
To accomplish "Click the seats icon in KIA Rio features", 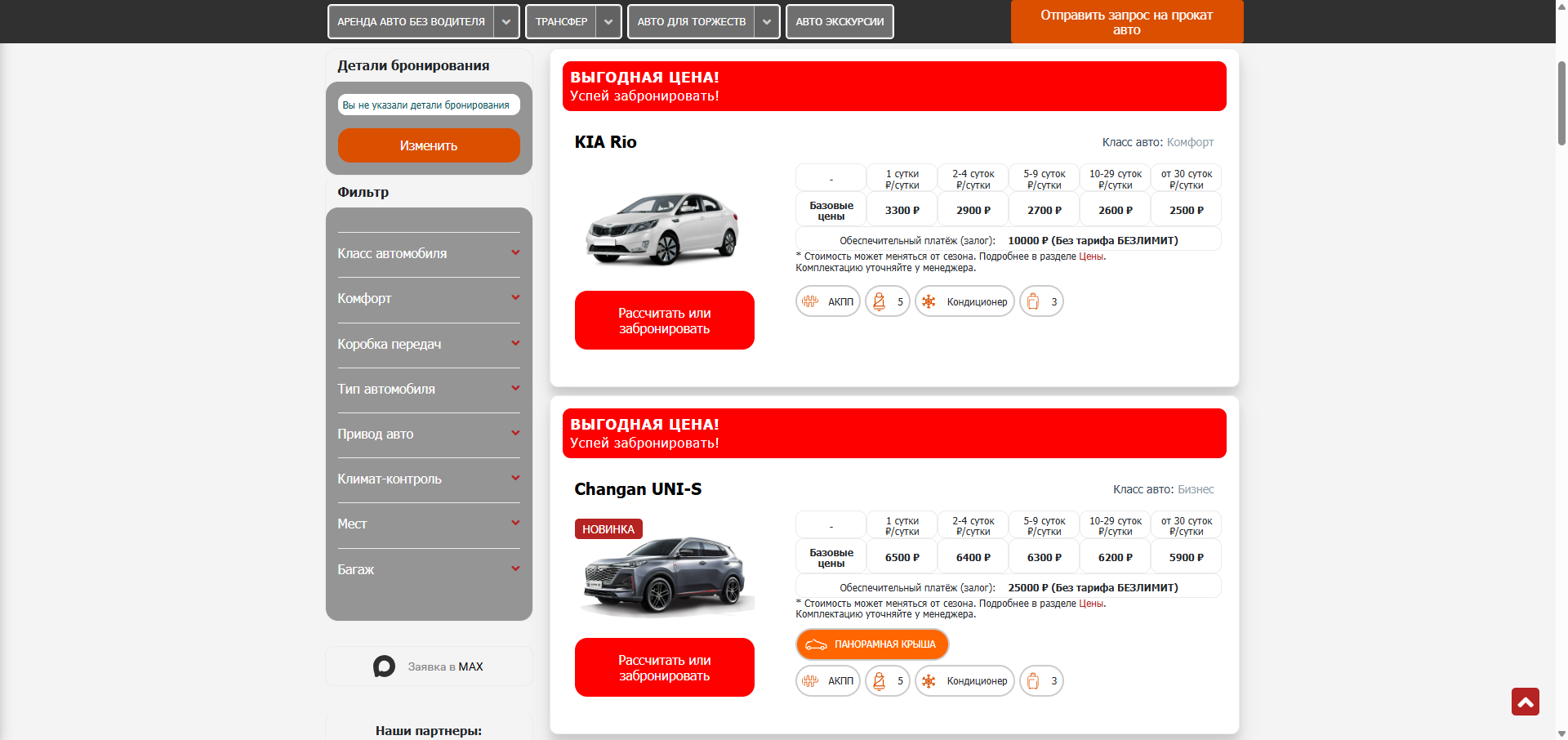I will (880, 301).
